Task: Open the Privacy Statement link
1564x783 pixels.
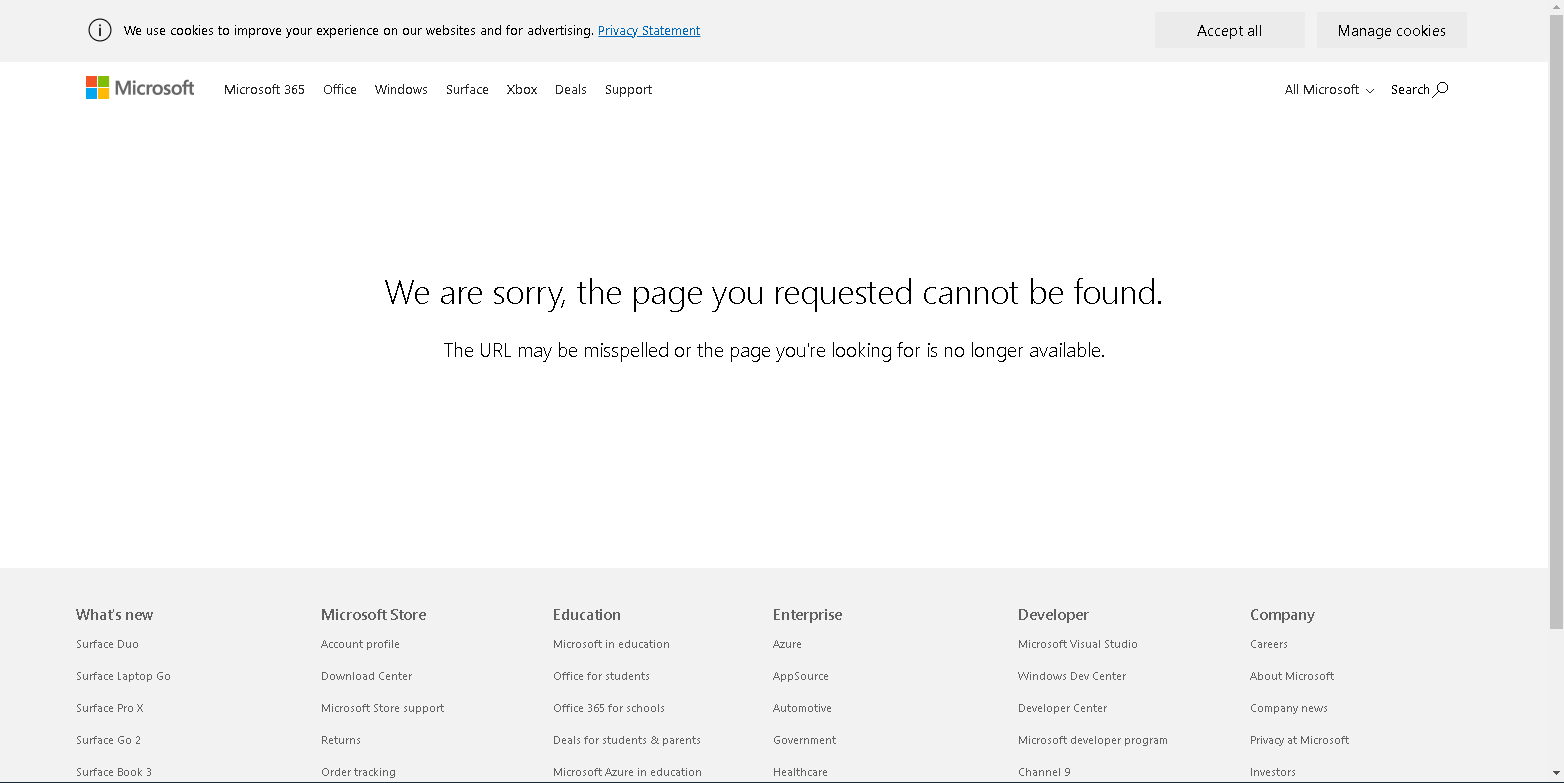Action: tap(649, 31)
